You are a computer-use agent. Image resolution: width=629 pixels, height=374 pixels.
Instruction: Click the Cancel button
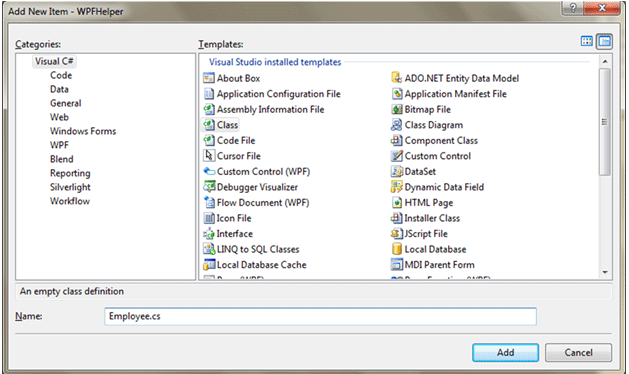pyautogui.click(x=578, y=352)
